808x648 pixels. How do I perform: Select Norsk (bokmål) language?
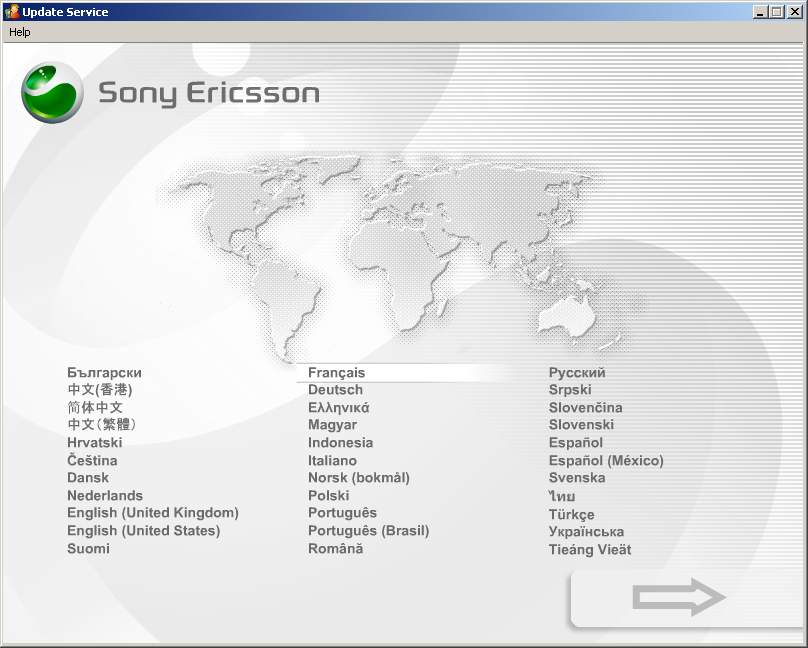click(x=359, y=478)
